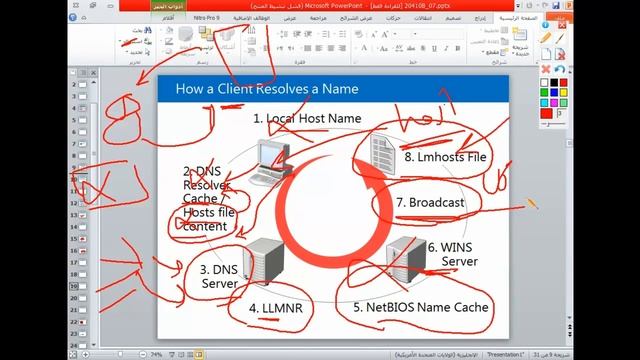Click the zoom in plus button
640x360 pixels.
85,355
